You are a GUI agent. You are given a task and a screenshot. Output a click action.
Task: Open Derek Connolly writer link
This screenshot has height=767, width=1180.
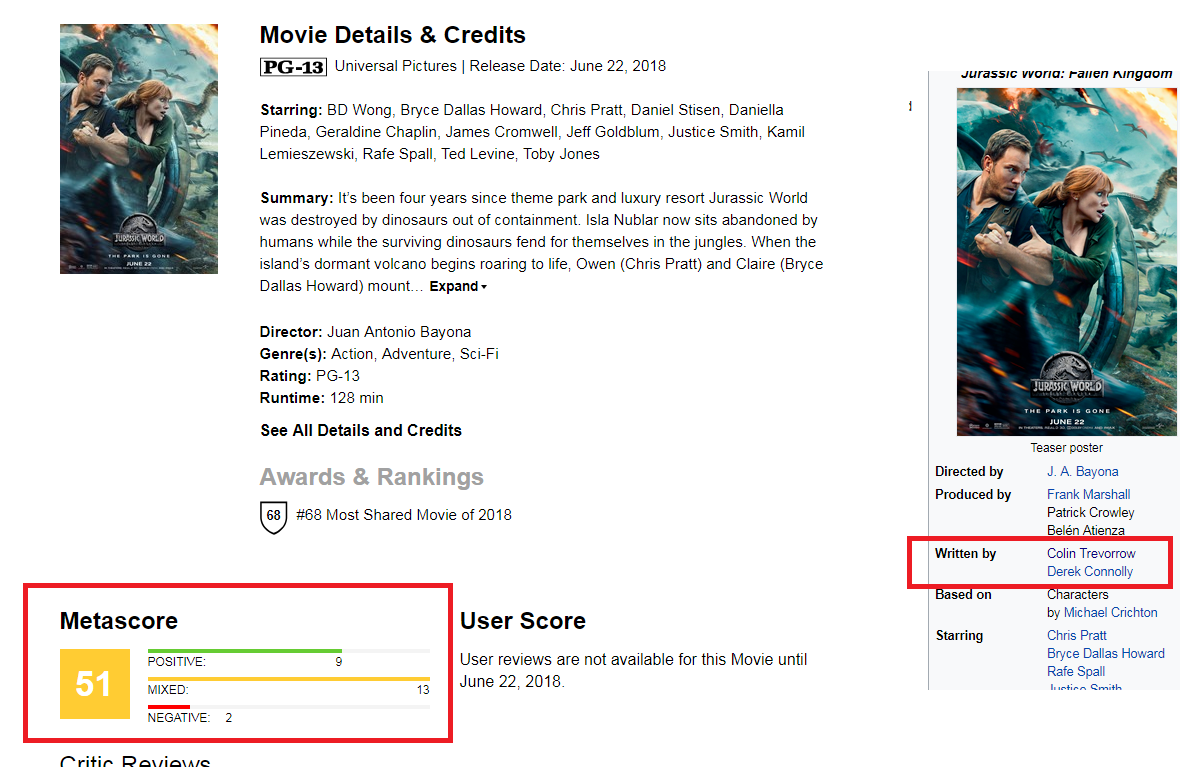point(1090,571)
